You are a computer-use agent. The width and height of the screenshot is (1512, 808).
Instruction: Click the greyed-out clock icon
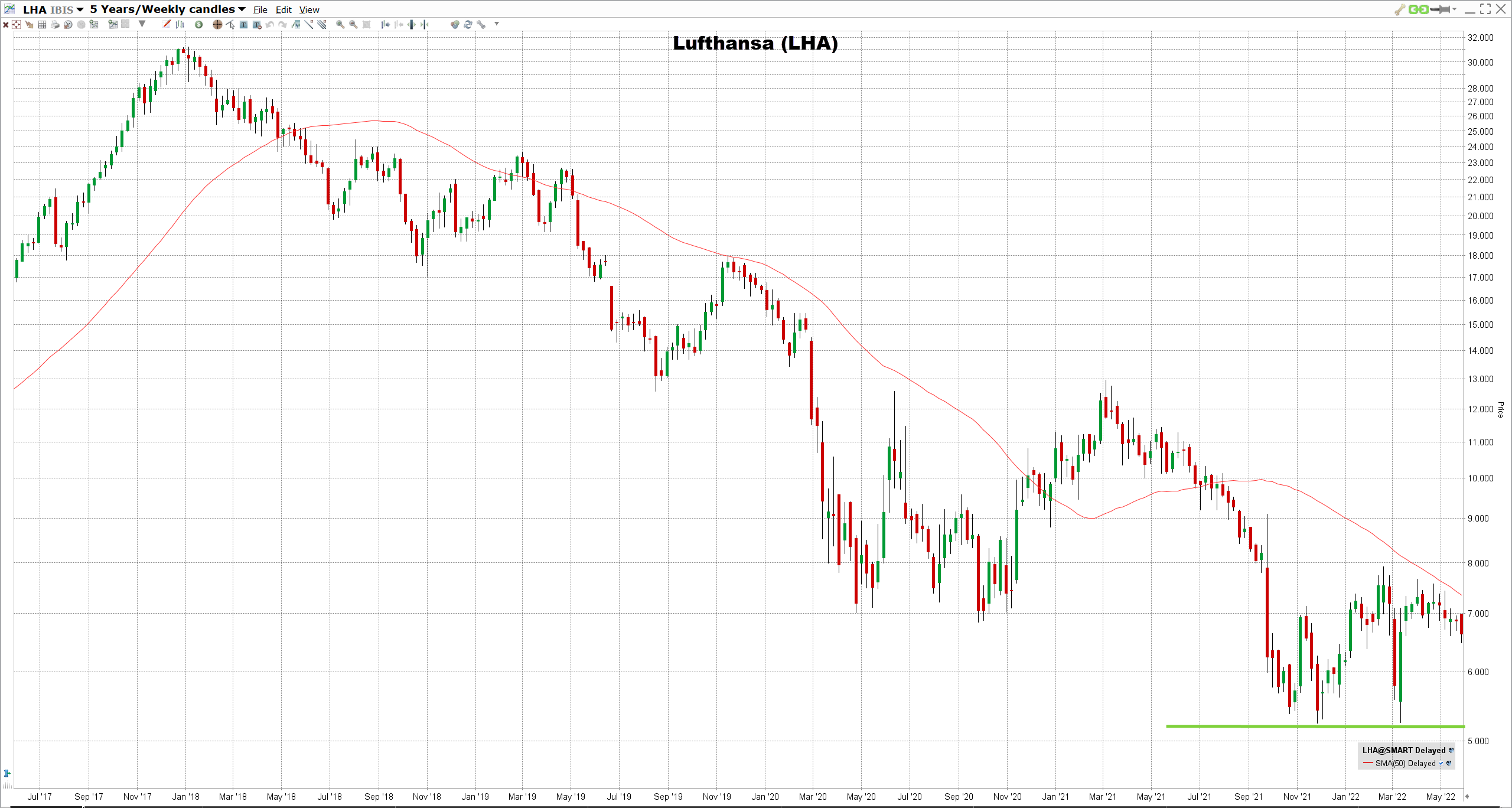(x=81, y=24)
